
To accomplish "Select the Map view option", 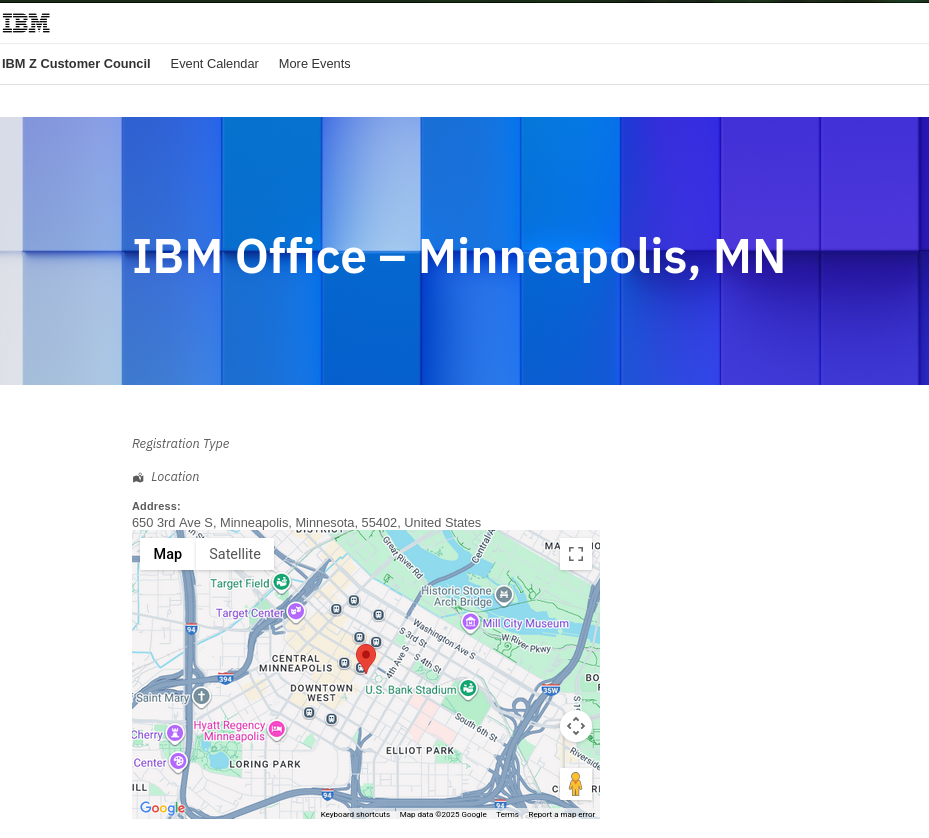I will click(x=167, y=553).
